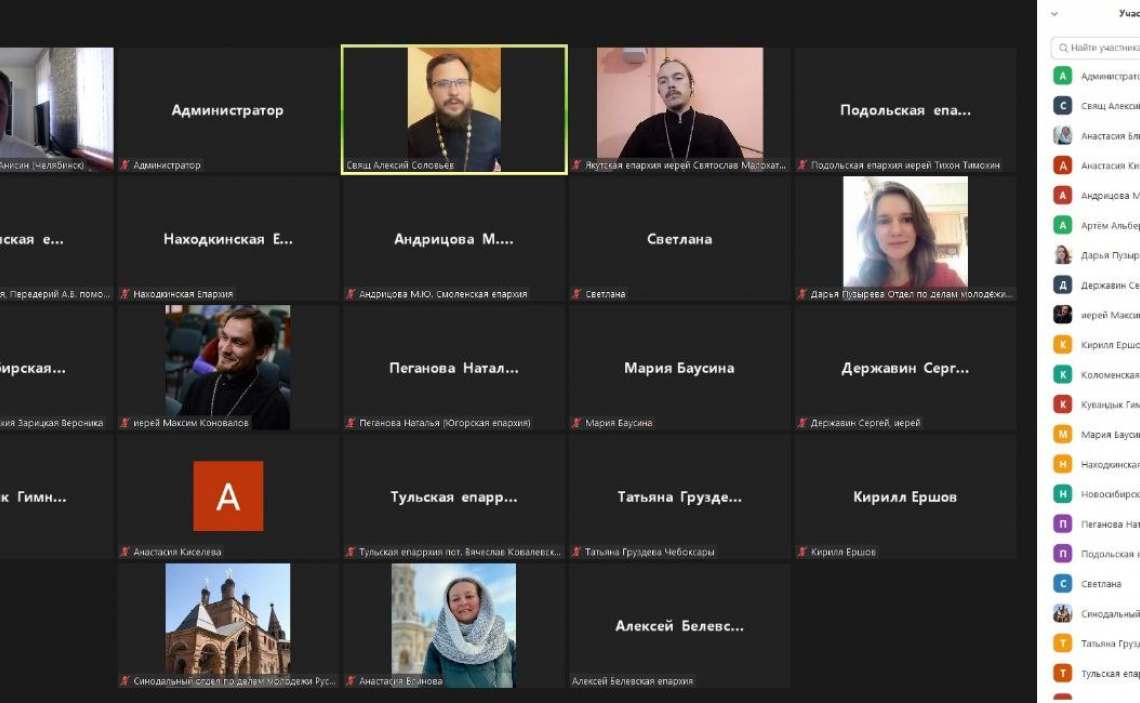The image size is (1140, 703).
Task: Click purple 'П' avatar for Пеганова in list
Action: (x=1062, y=524)
